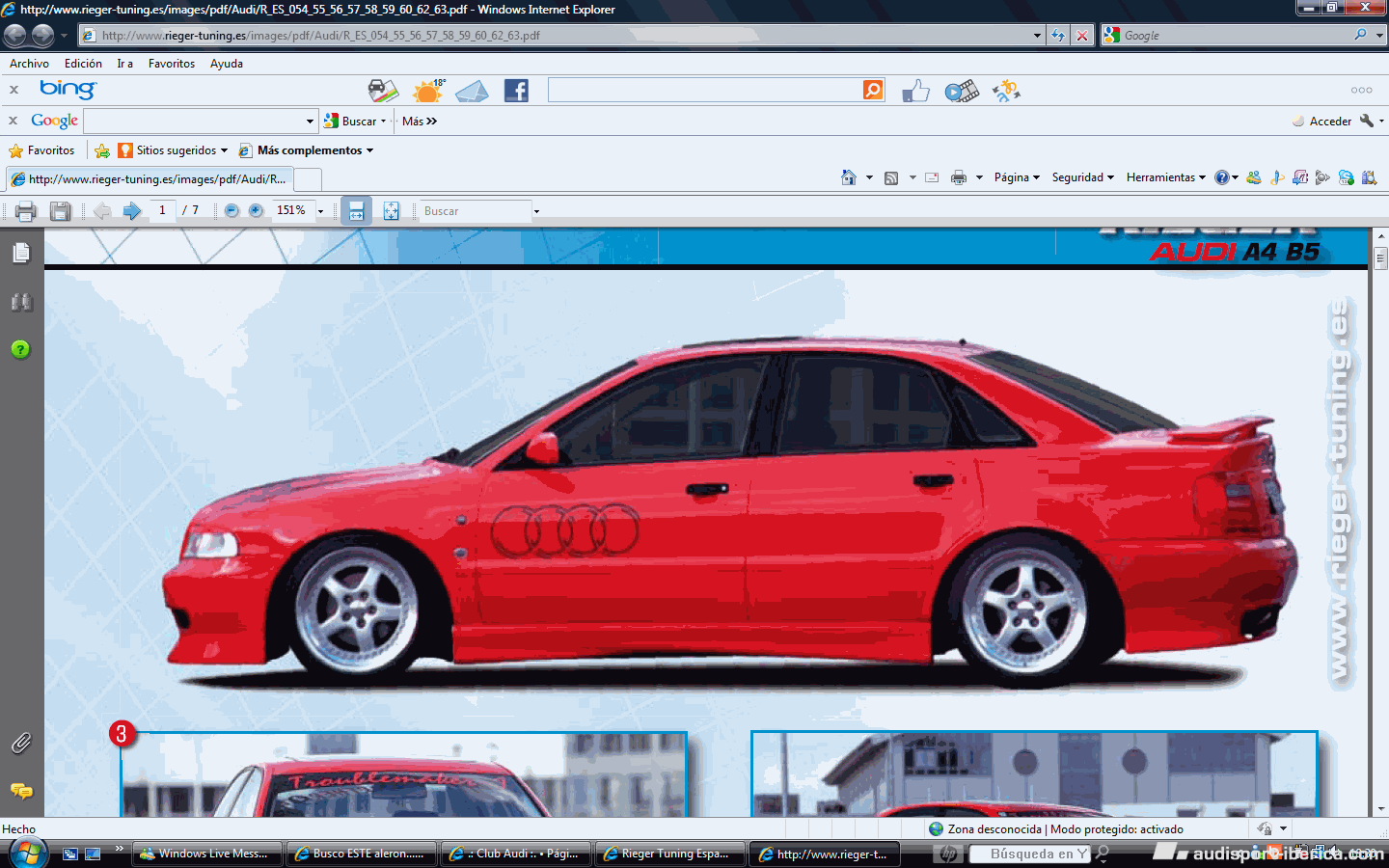This screenshot has height=868, width=1389.
Task: Click the browser back button
Action: [14, 36]
